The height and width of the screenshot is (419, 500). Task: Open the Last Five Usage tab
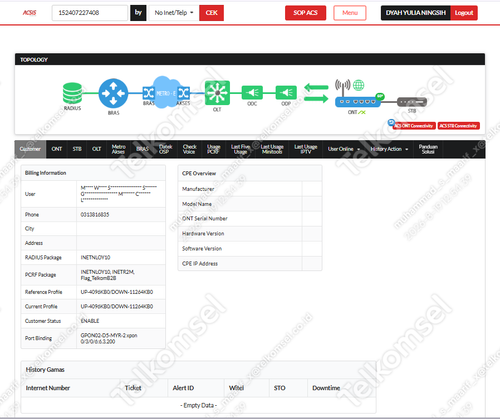pyautogui.click(x=240, y=149)
